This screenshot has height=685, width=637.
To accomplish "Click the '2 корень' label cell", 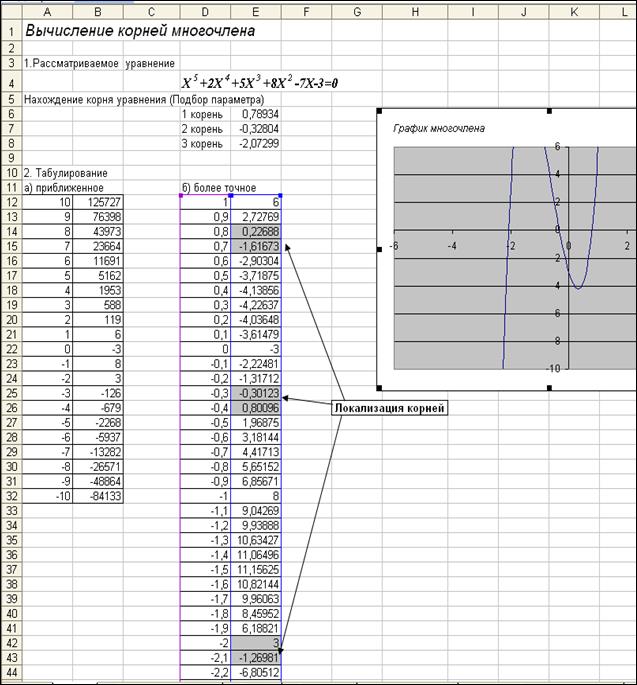I will [x=205, y=129].
